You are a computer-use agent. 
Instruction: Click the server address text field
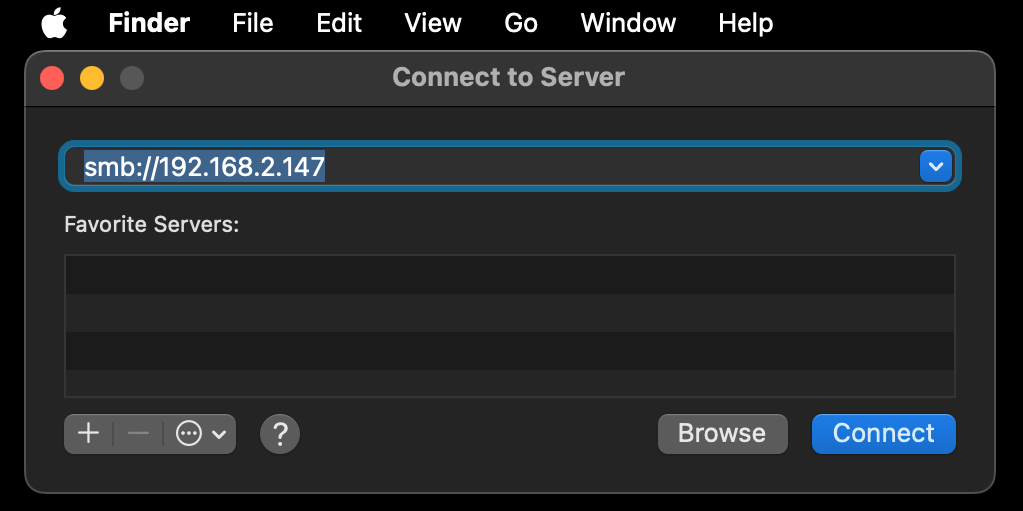coord(490,166)
